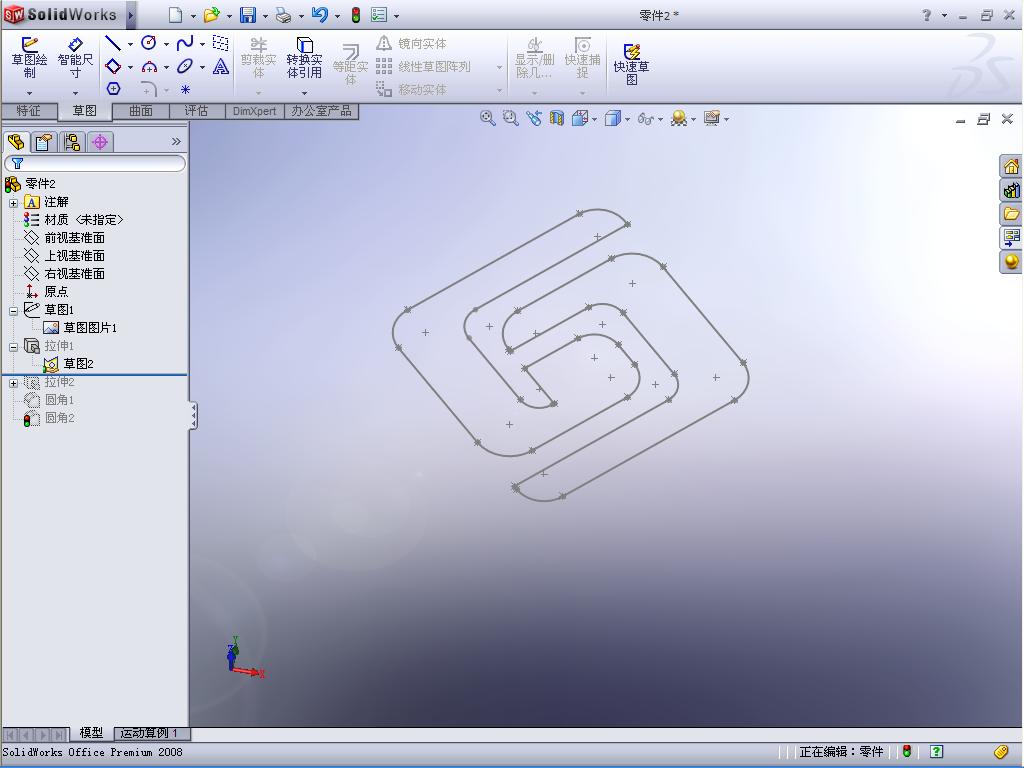Image resolution: width=1024 pixels, height=768 pixels.
Task: Open the View Palette task pane
Action: coord(1011,237)
